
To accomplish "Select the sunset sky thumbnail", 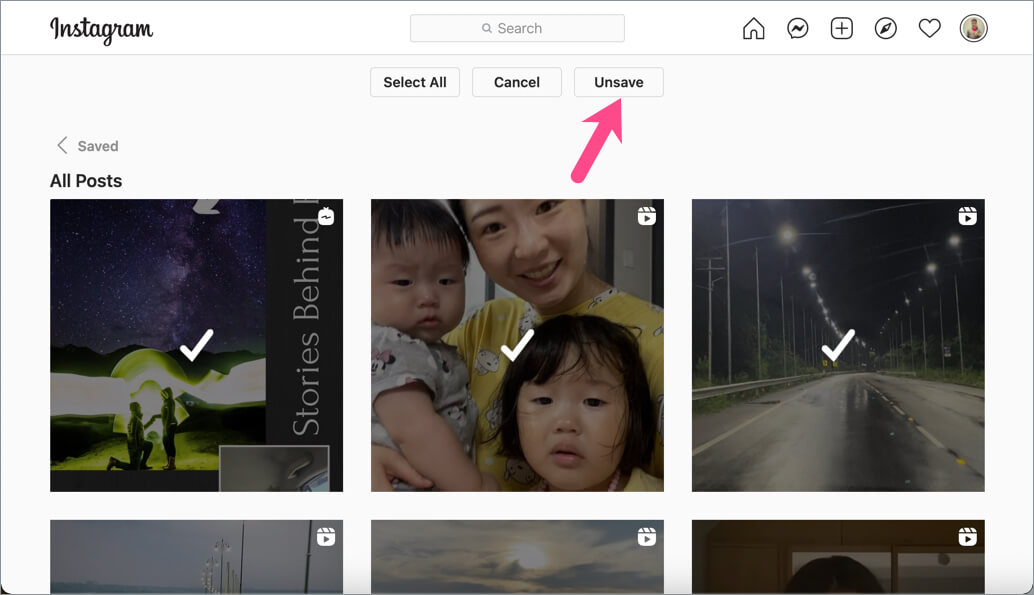I will click(x=517, y=557).
